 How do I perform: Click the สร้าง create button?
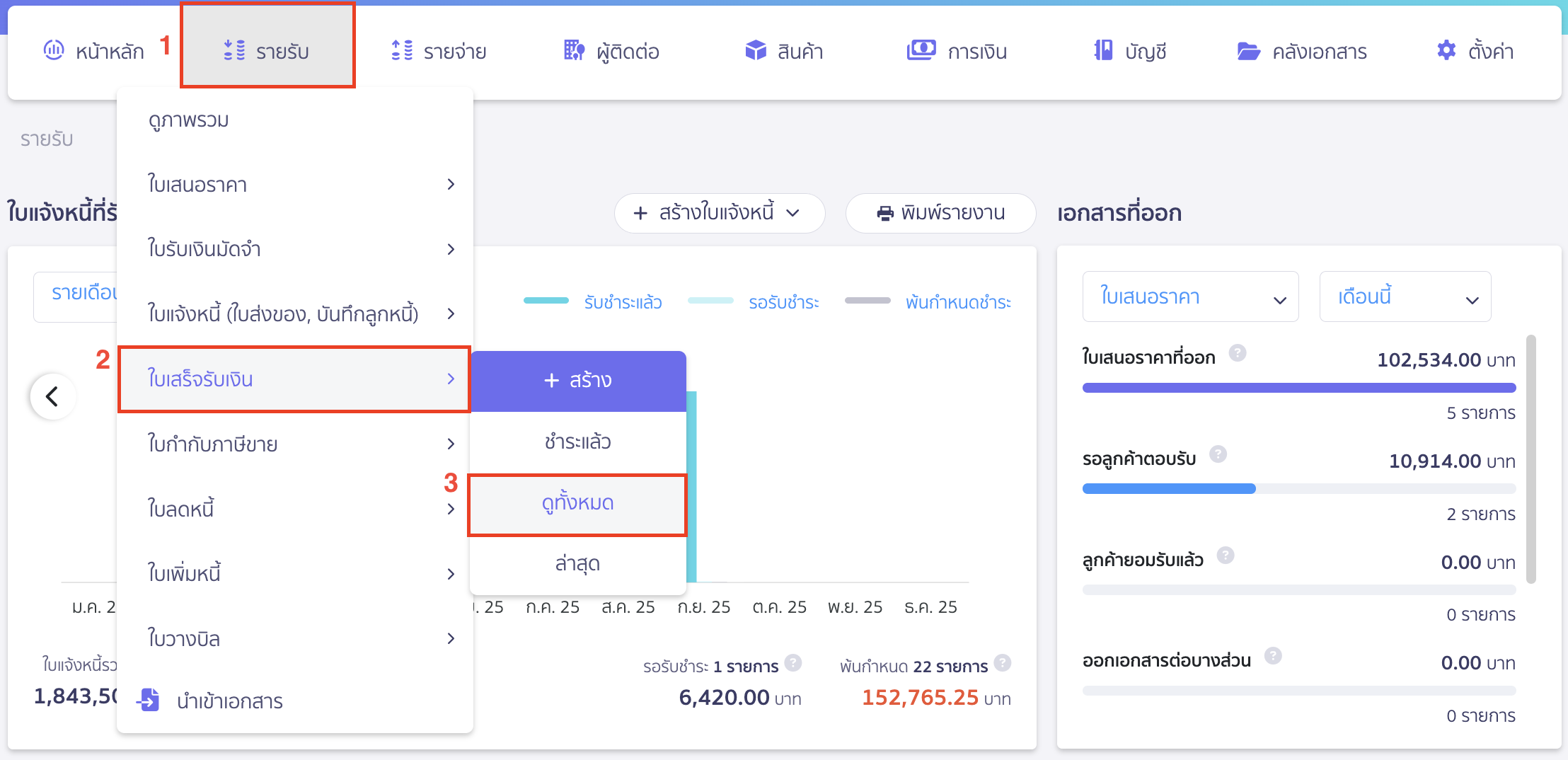[578, 380]
